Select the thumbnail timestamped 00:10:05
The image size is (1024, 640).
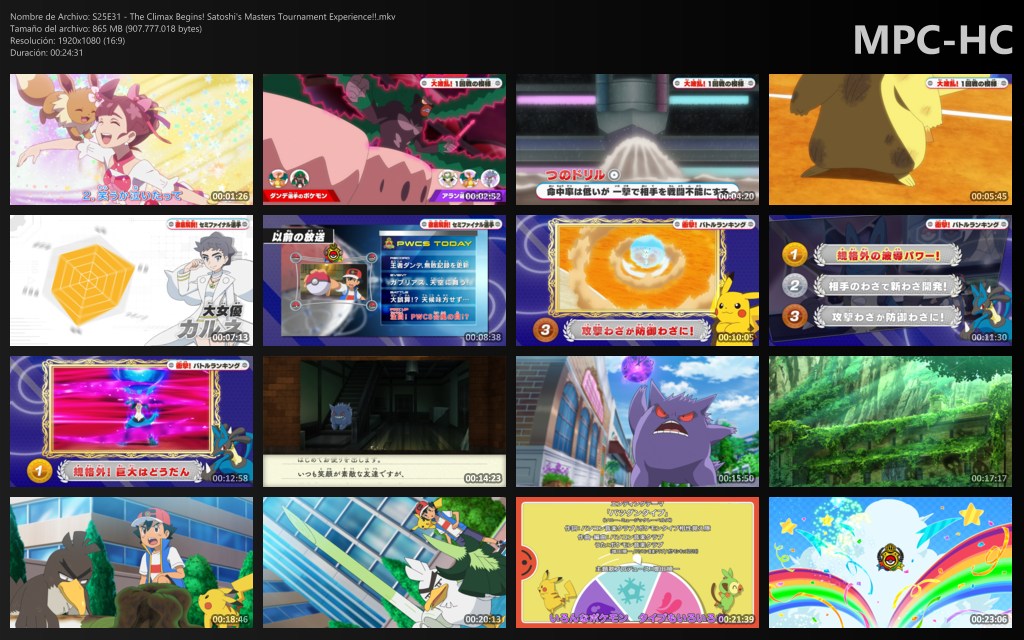637,280
